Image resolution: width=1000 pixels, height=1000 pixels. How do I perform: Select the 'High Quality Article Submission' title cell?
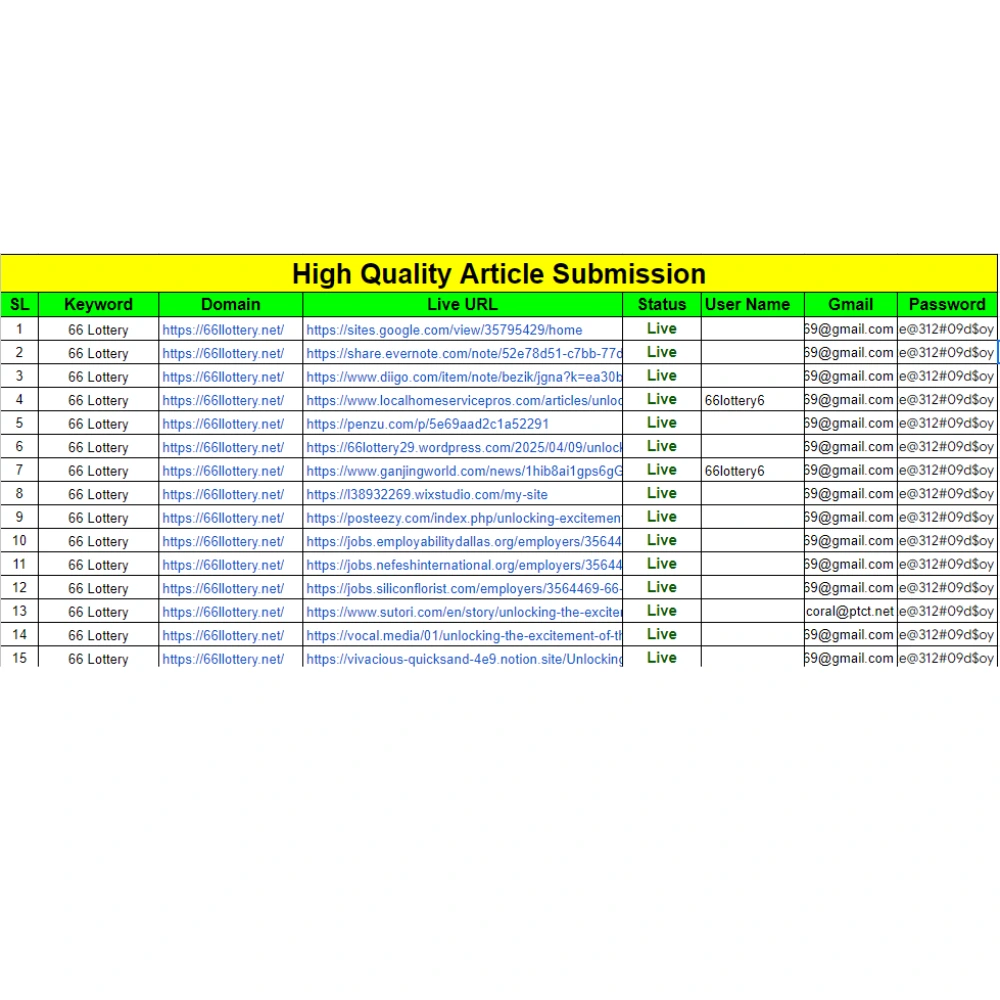coord(499,274)
